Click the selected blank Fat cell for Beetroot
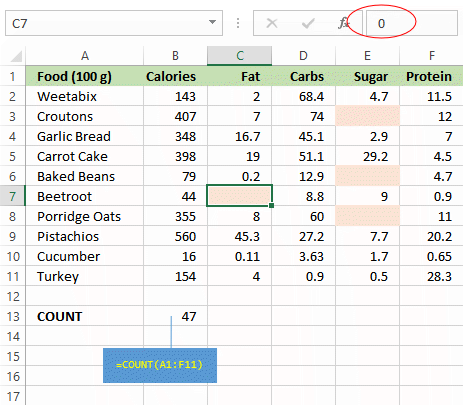 (x=239, y=196)
